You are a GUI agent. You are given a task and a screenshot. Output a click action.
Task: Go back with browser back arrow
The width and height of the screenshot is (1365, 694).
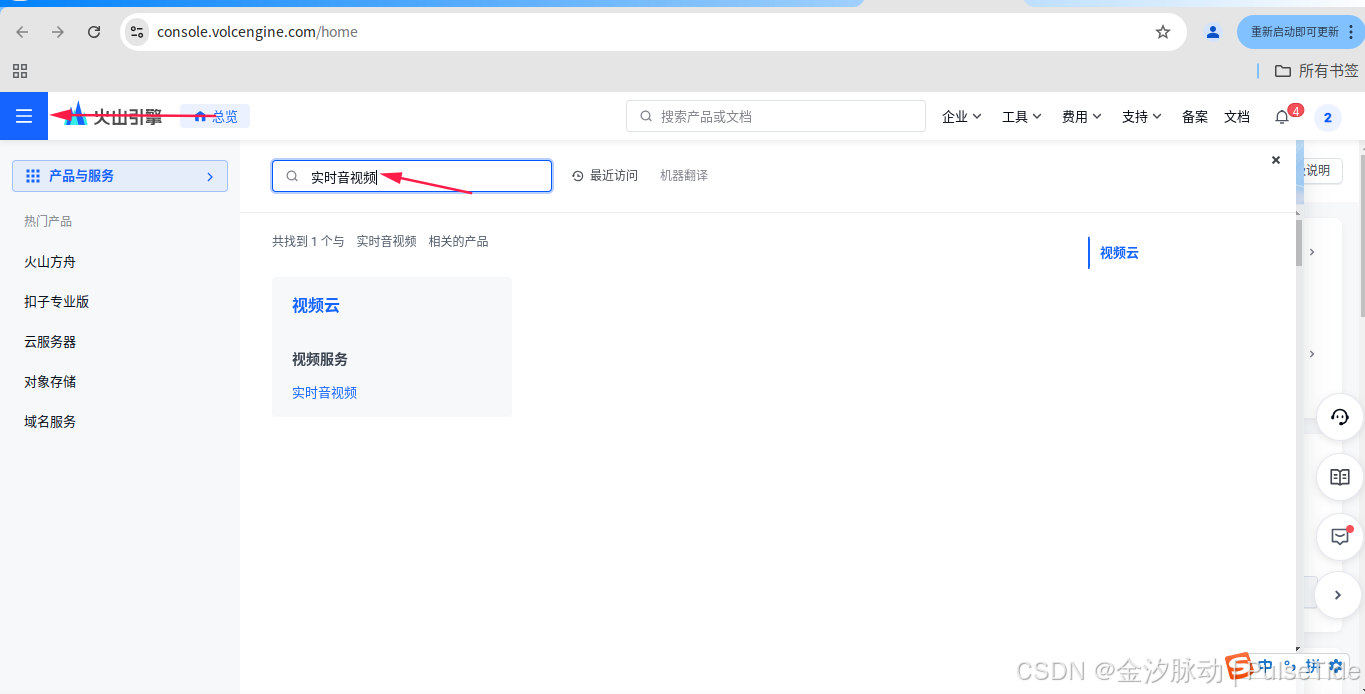tap(22, 32)
